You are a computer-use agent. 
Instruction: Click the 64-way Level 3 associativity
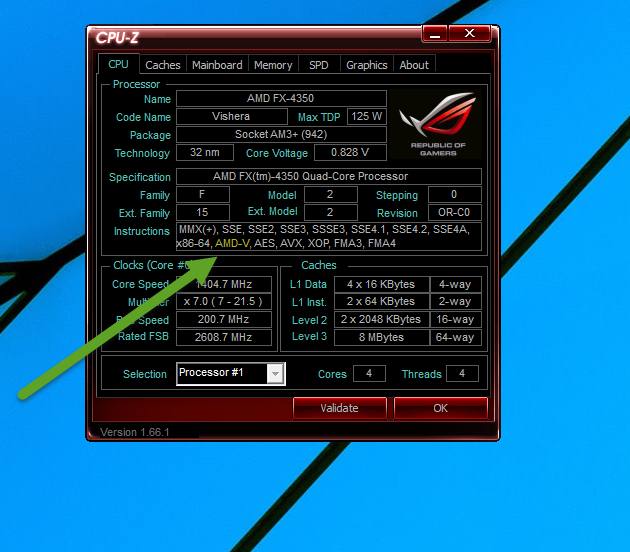pyautogui.click(x=455, y=337)
